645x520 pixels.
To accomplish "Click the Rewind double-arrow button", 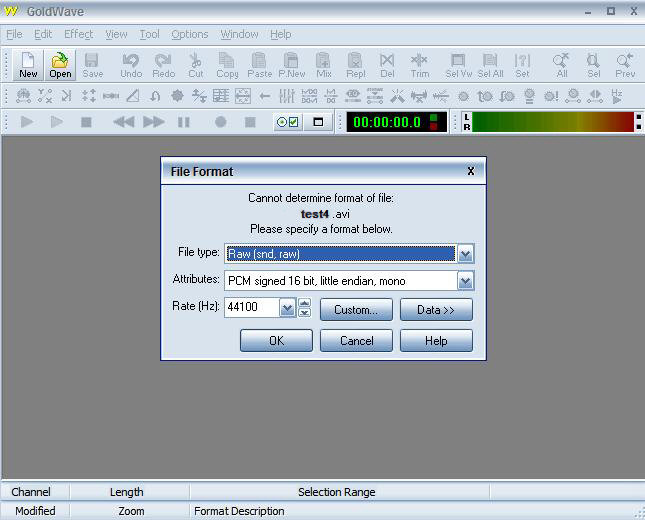I will [x=123, y=122].
